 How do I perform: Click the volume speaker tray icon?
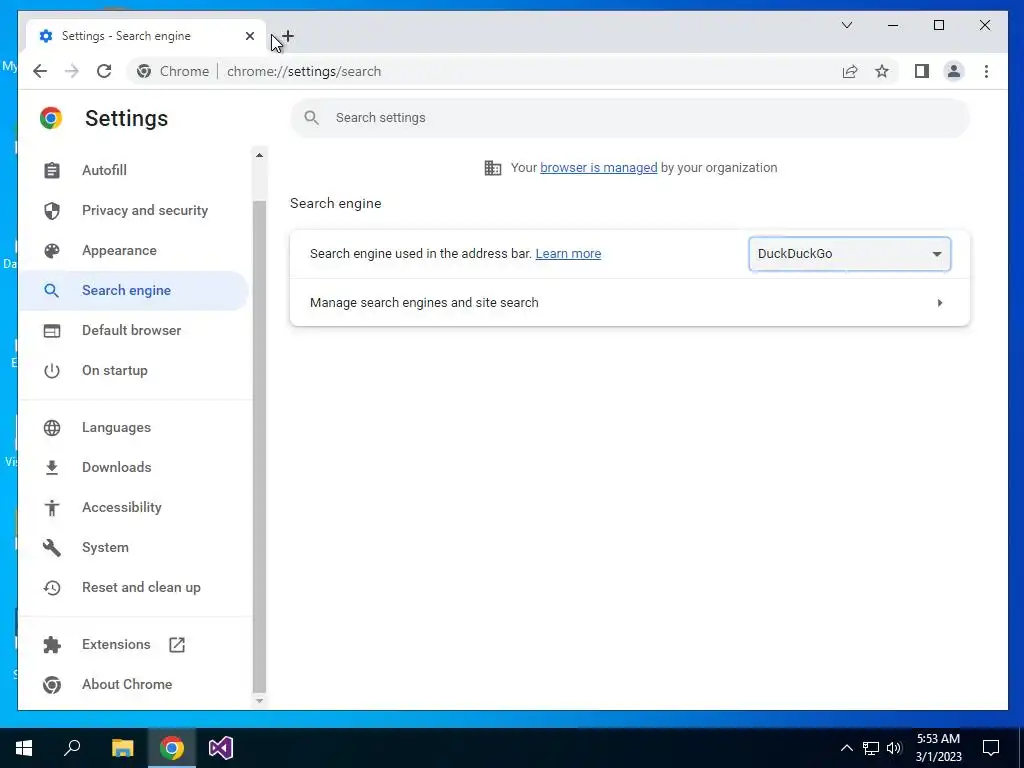click(894, 748)
